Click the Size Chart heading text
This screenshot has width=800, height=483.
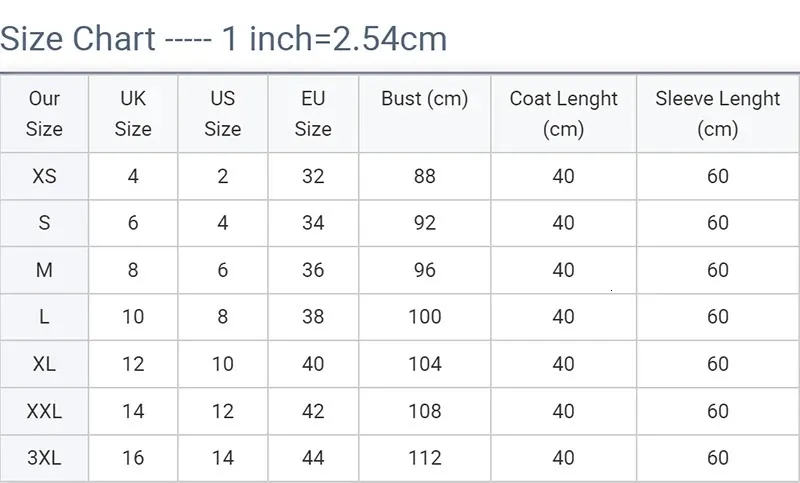tap(223, 39)
